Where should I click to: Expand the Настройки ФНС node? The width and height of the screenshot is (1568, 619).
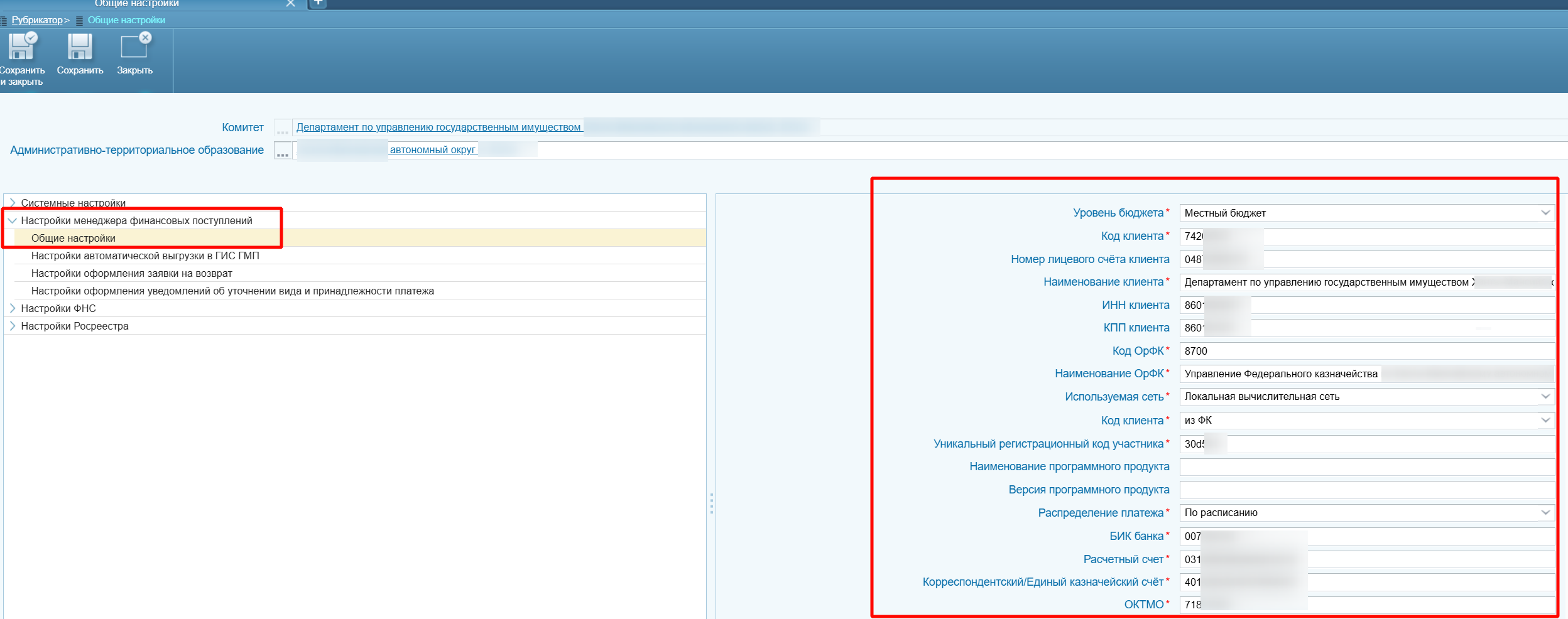[13, 308]
